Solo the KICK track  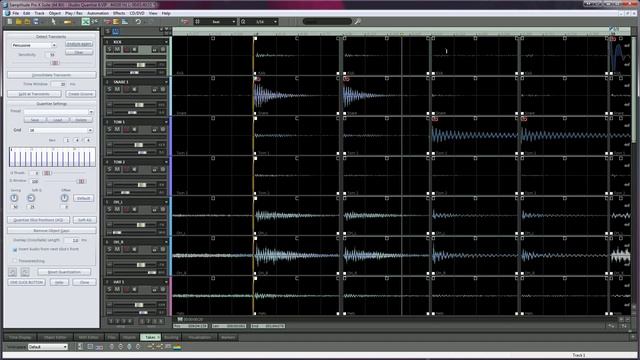click(x=109, y=49)
